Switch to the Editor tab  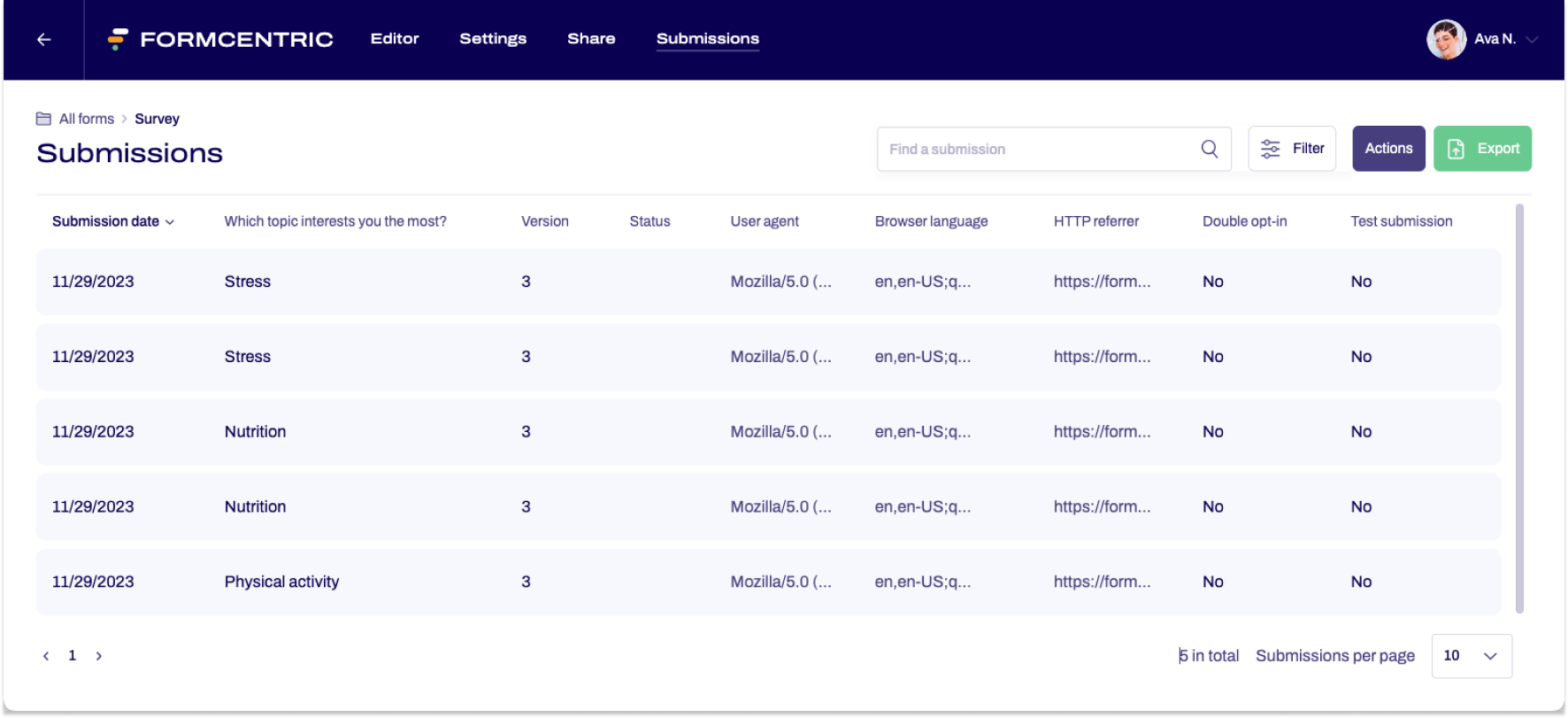pyautogui.click(x=395, y=39)
